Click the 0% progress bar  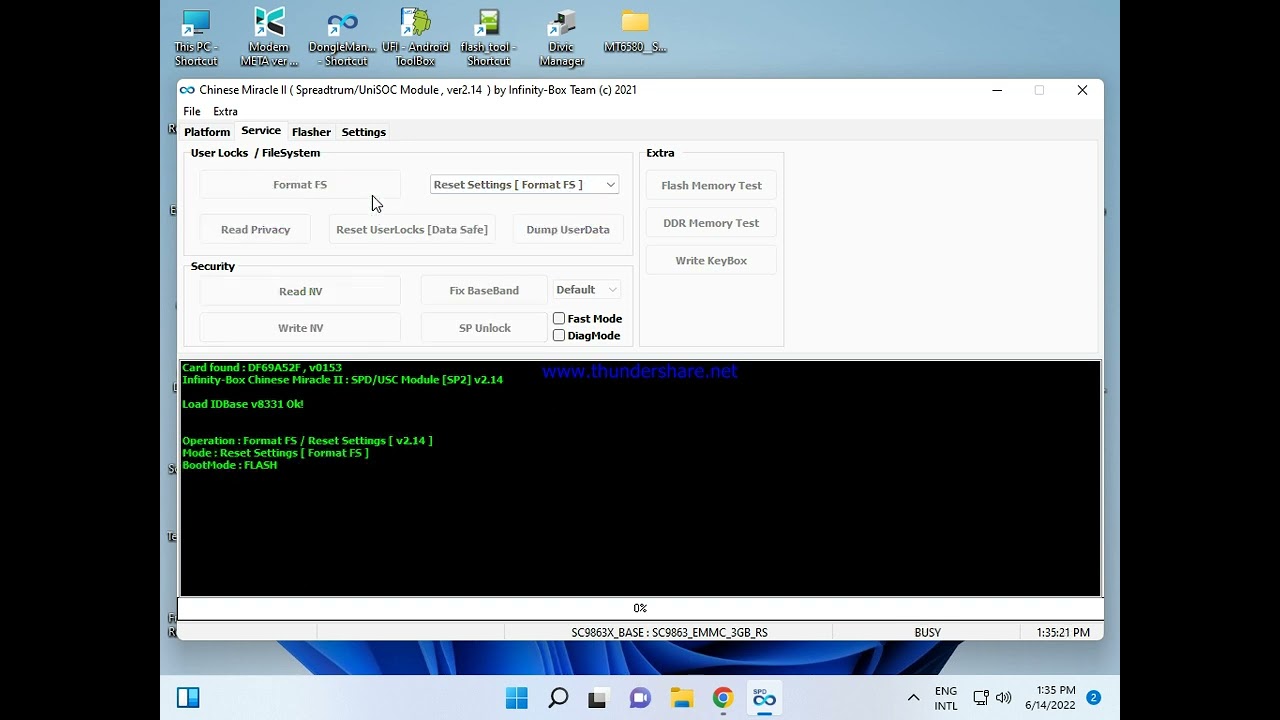coord(640,608)
